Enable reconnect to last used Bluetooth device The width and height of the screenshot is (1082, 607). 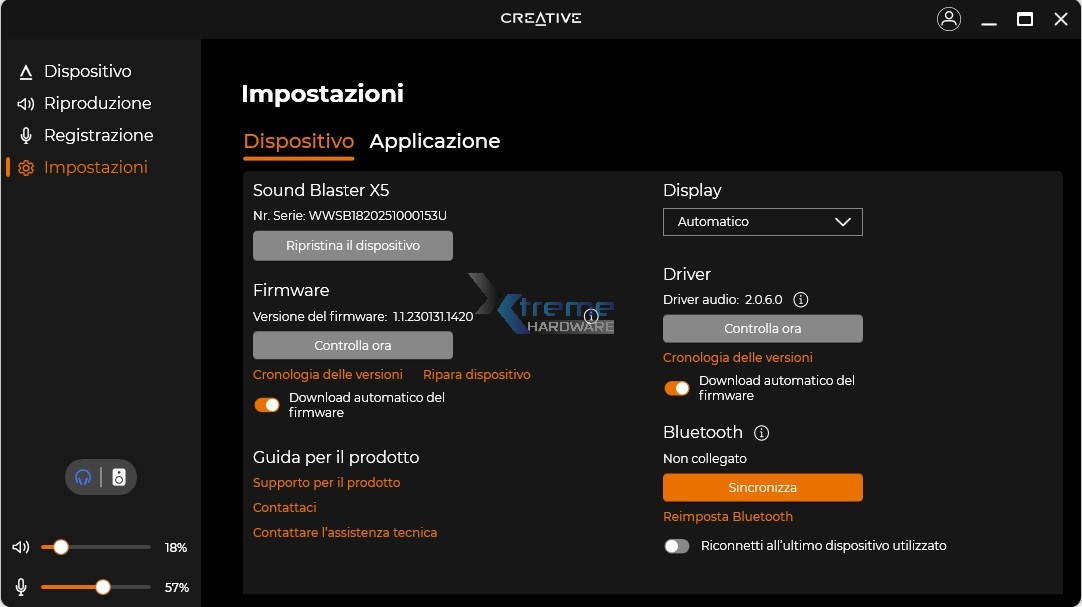click(677, 546)
